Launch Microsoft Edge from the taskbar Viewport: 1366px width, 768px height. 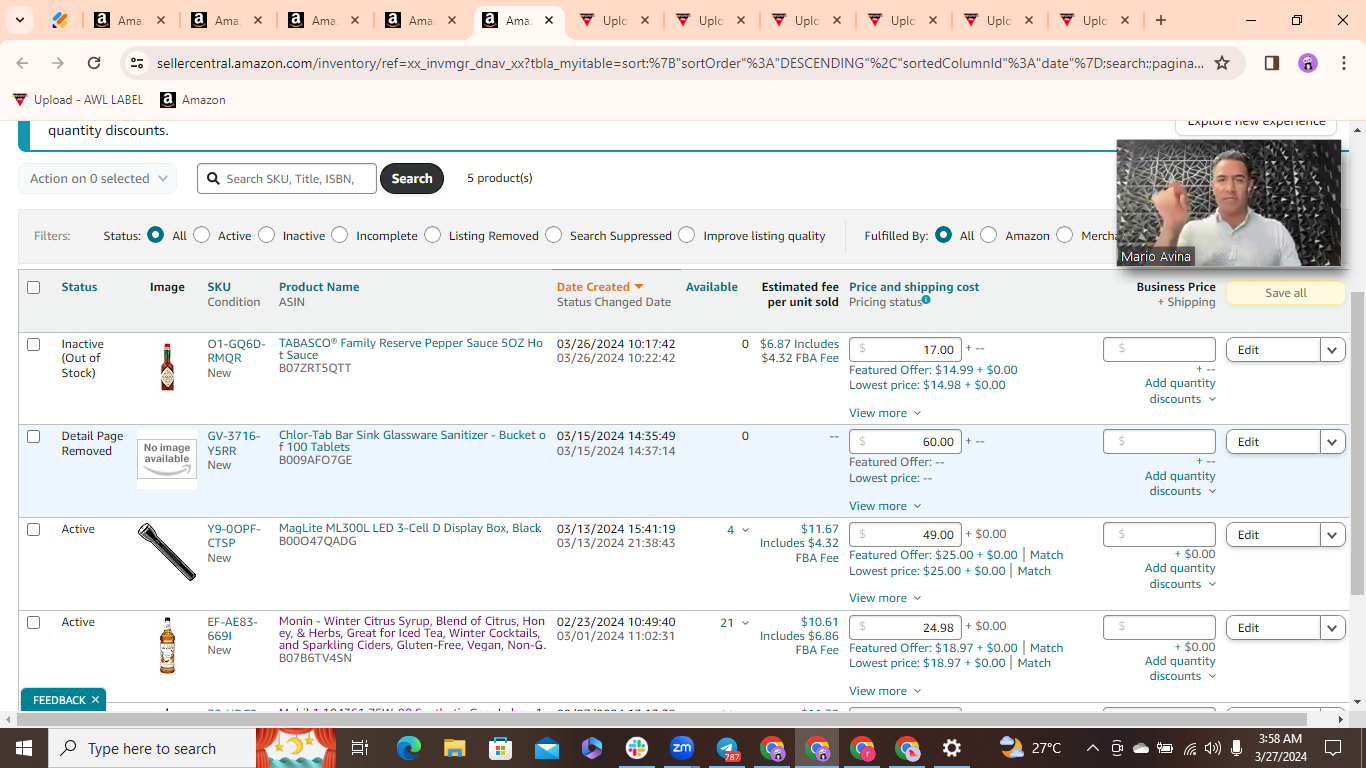pos(408,748)
